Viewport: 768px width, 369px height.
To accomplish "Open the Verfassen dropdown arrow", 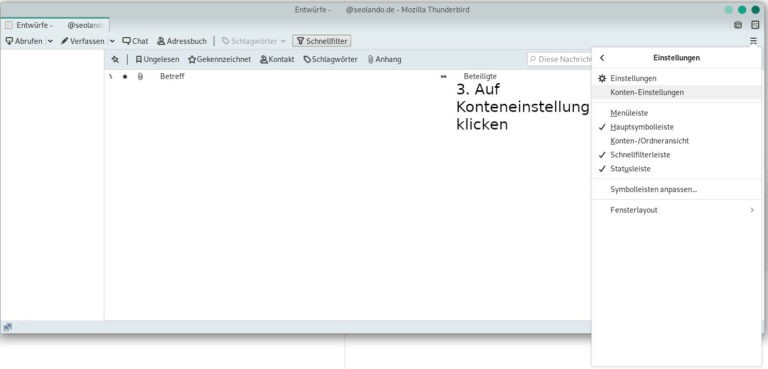I will click(112, 41).
